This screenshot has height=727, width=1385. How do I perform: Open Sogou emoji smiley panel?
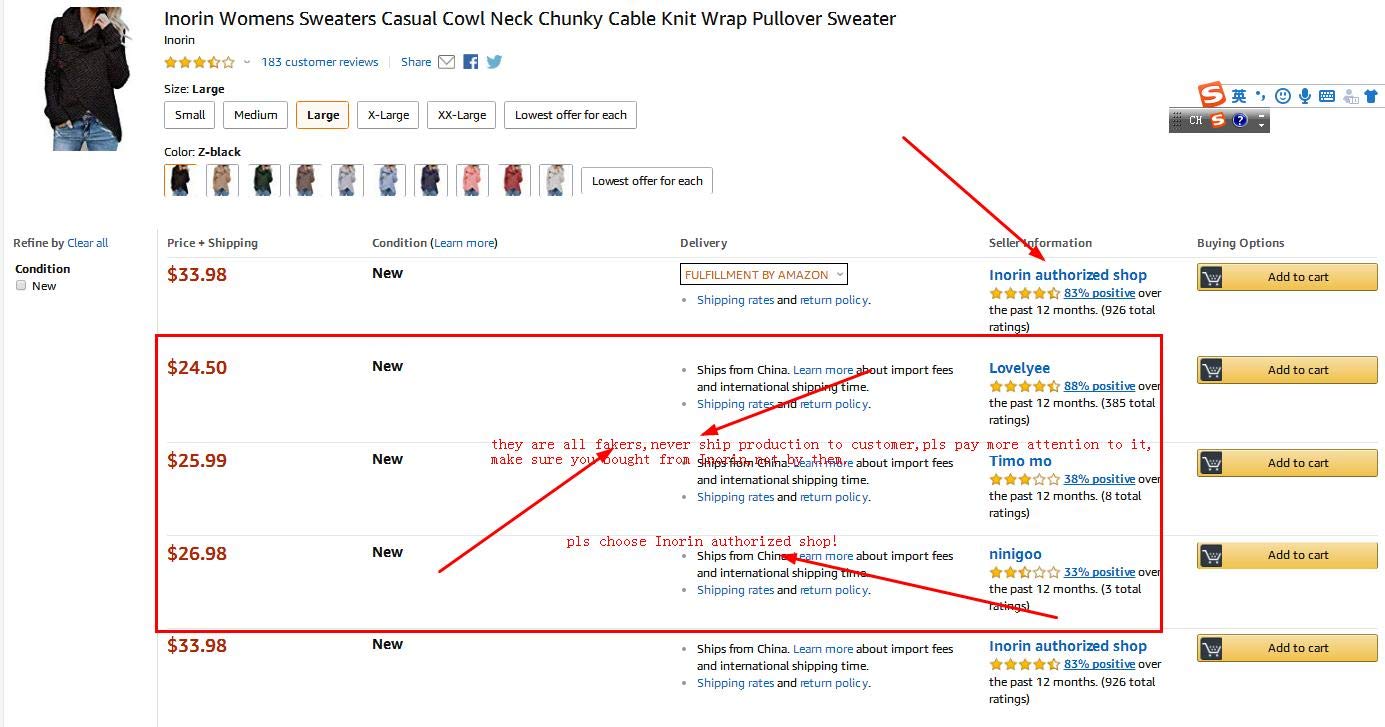(x=1283, y=96)
